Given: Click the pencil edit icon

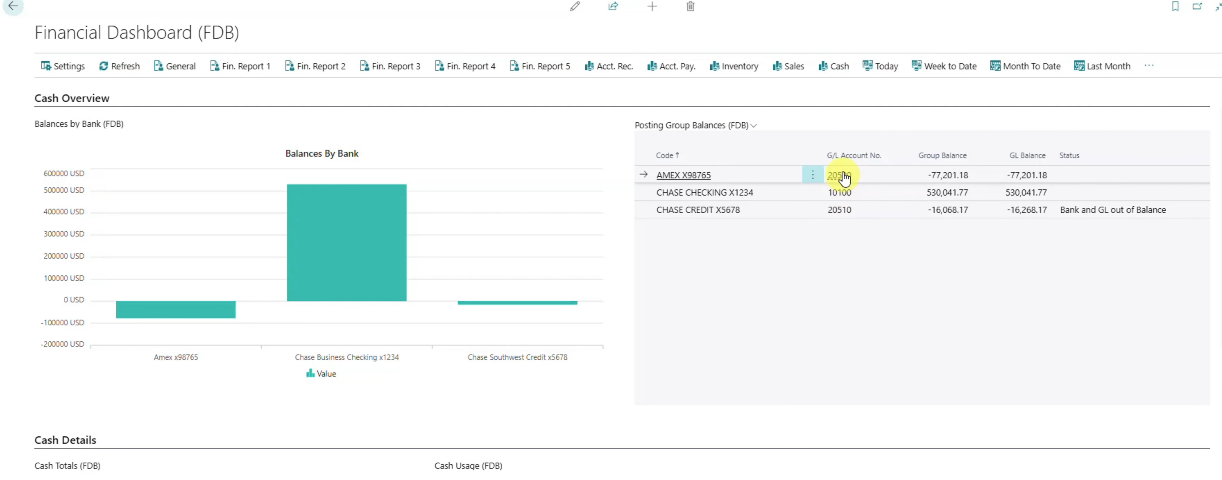Looking at the screenshot, I should pos(575,7).
